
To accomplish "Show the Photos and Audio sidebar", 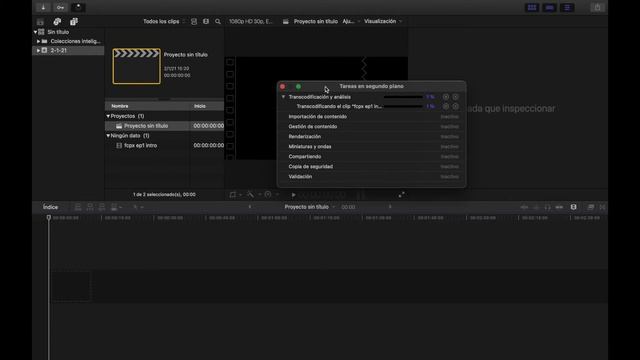I will pos(57,22).
